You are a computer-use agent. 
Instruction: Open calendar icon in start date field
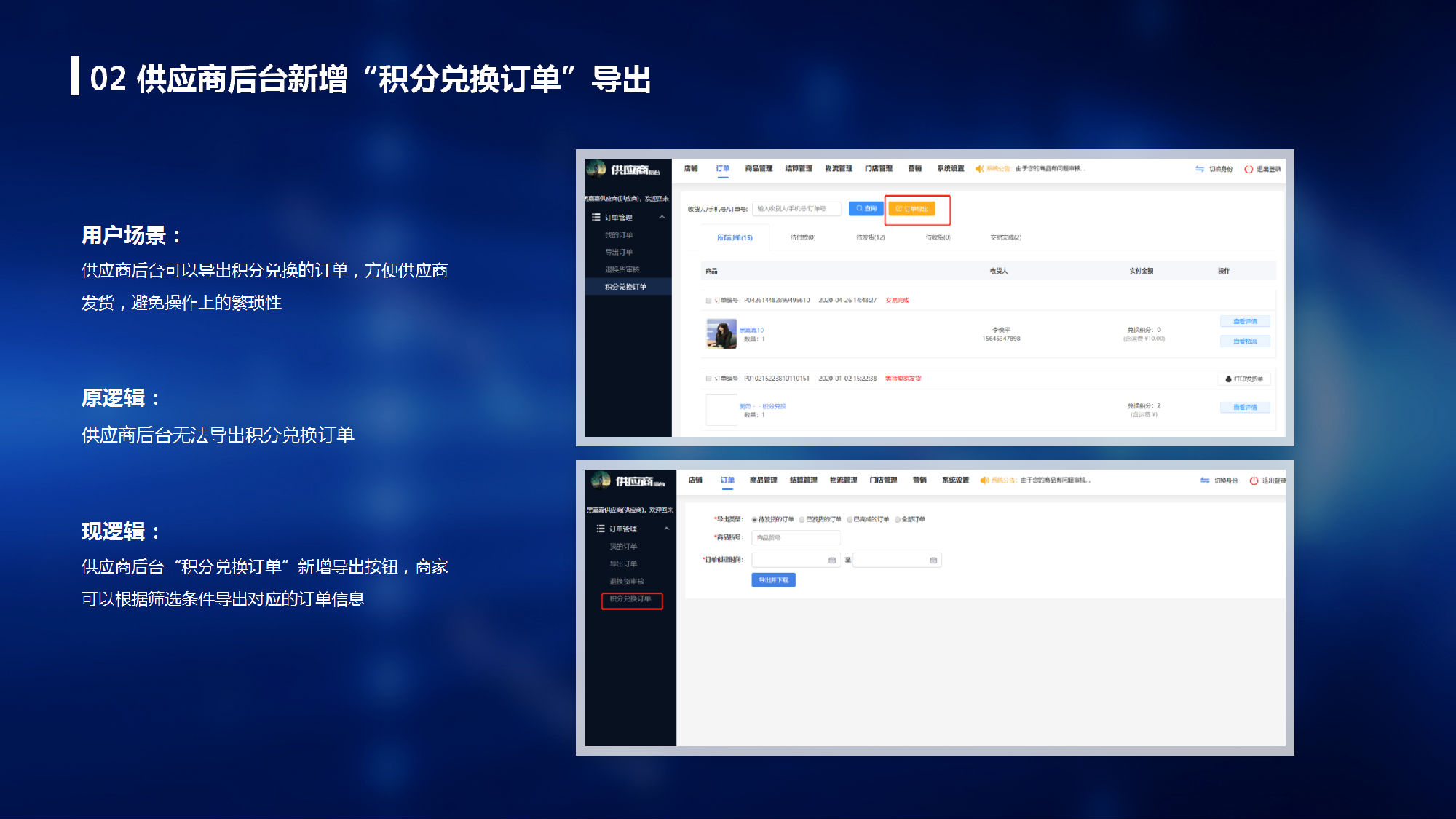832,560
